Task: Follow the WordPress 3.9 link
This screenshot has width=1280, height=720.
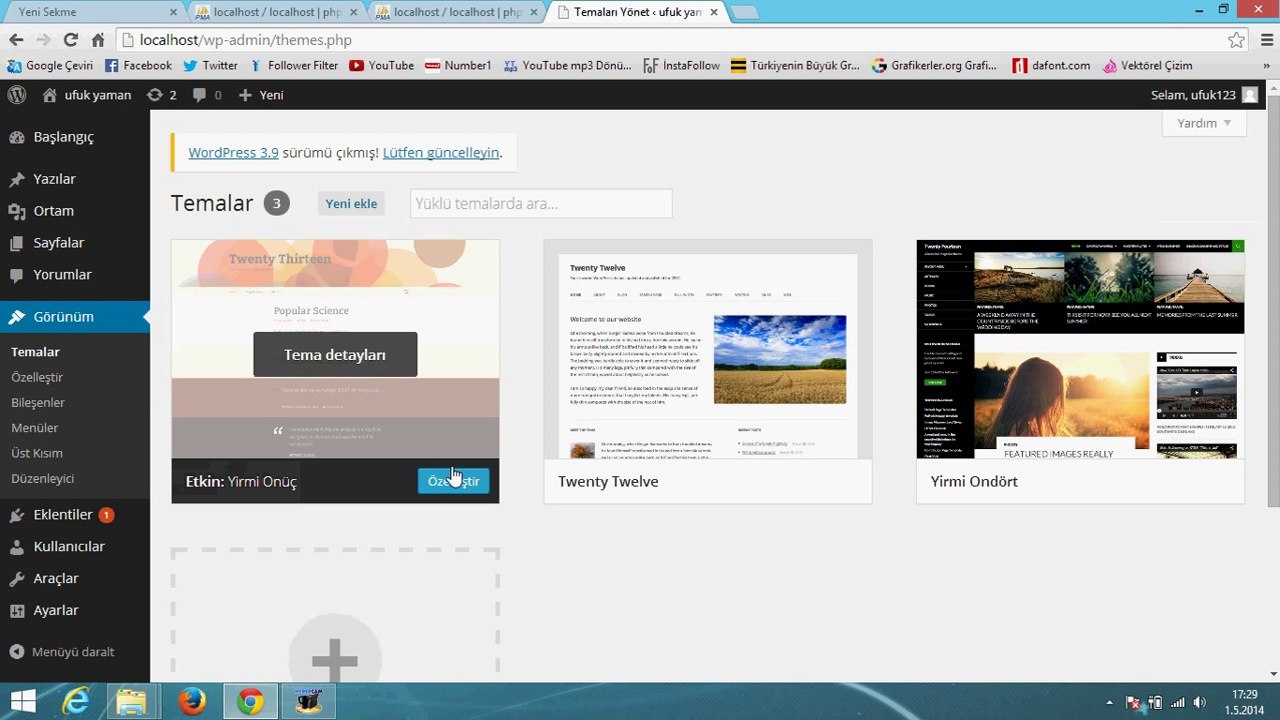Action: tap(233, 153)
